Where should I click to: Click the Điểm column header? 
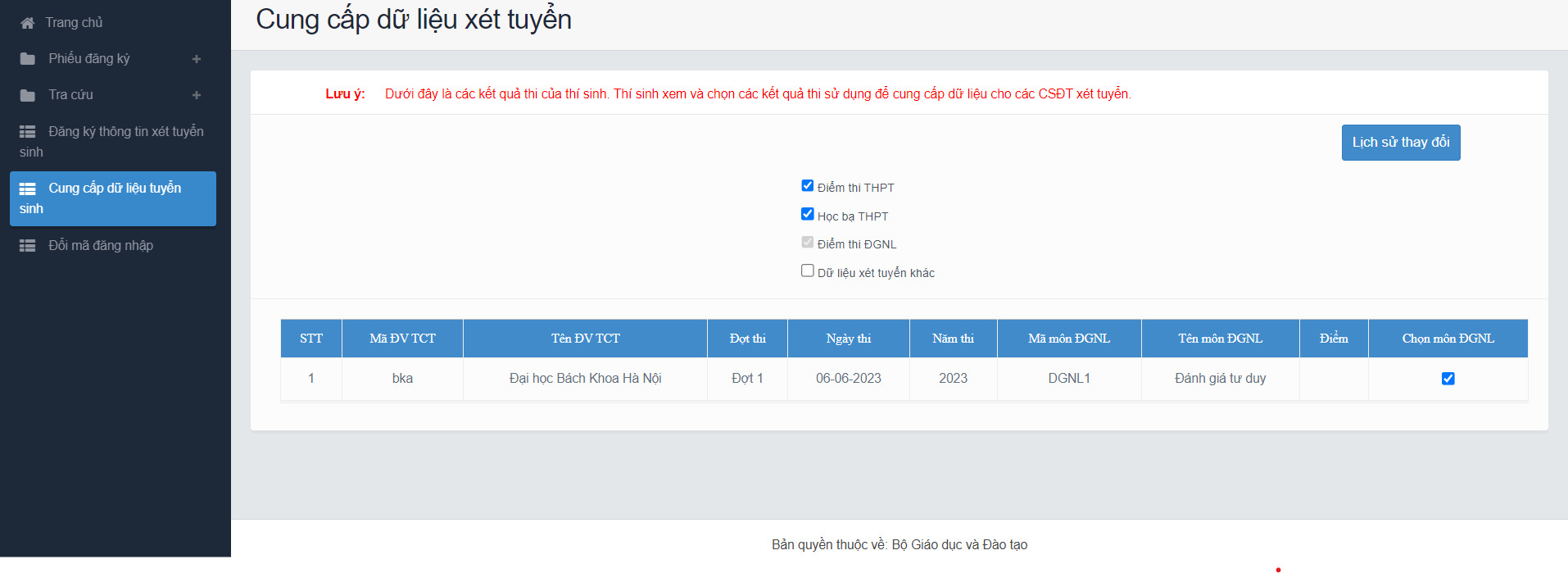(1333, 339)
